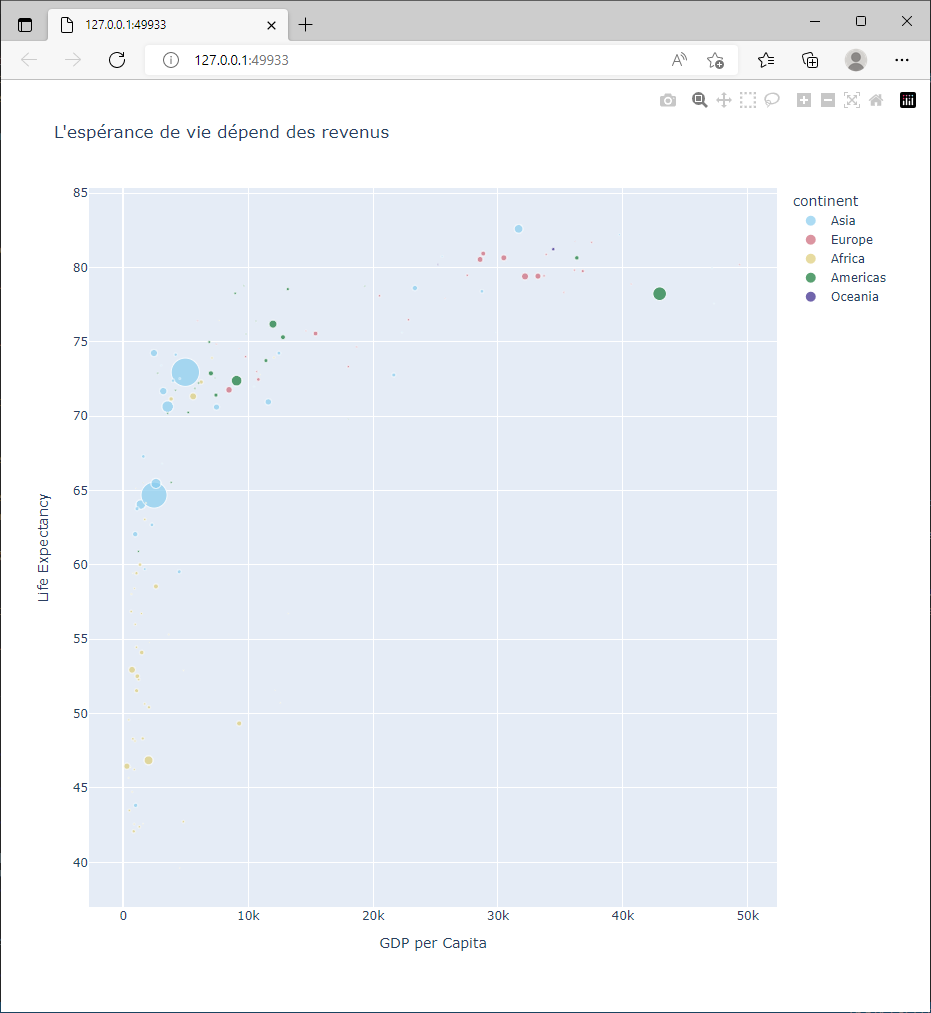
Task: Click the Zoom out minus icon
Action: coord(828,100)
